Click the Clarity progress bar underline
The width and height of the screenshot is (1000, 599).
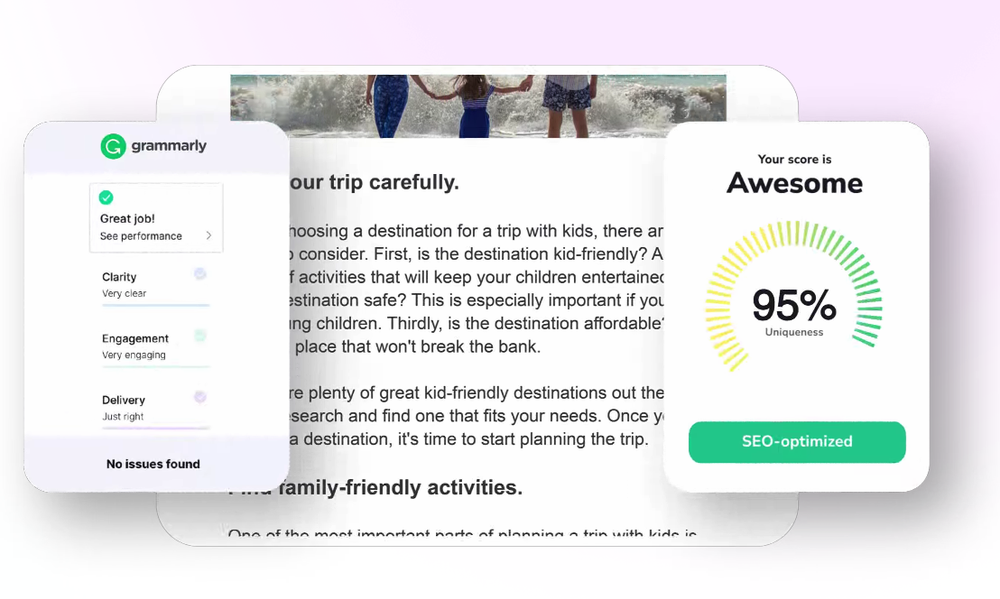click(155, 304)
